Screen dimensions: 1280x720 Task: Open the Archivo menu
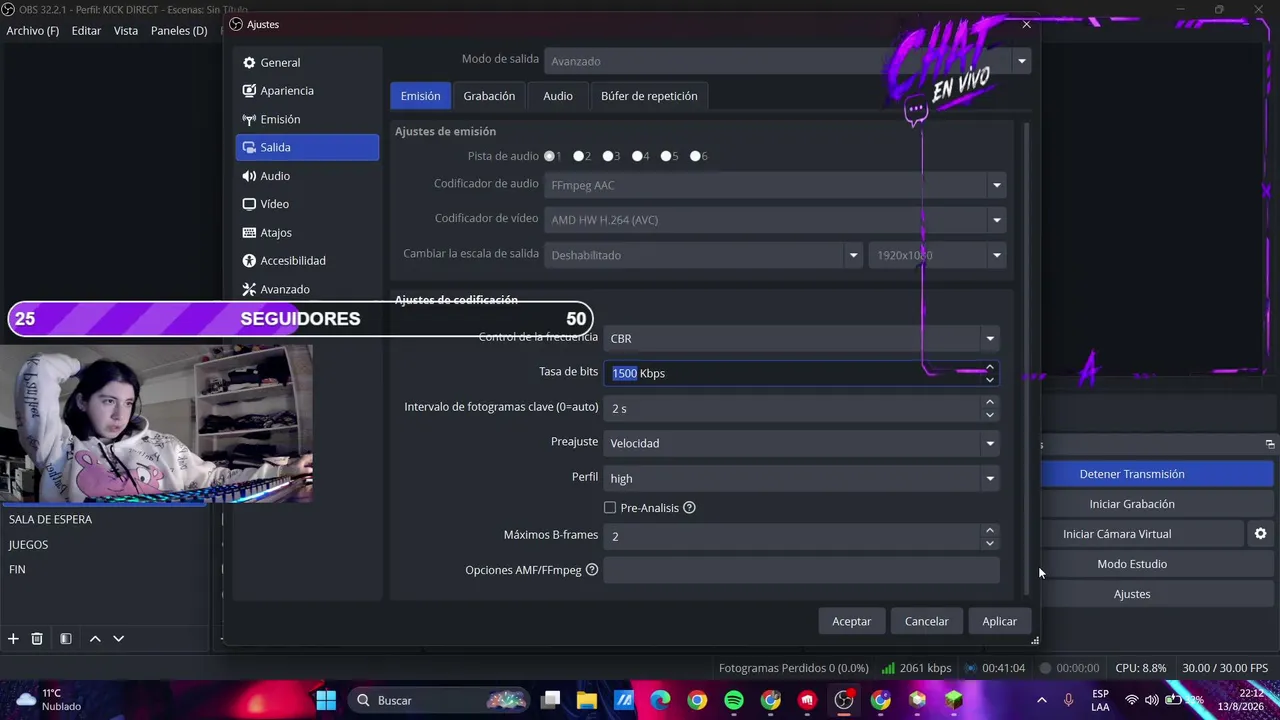point(33,31)
